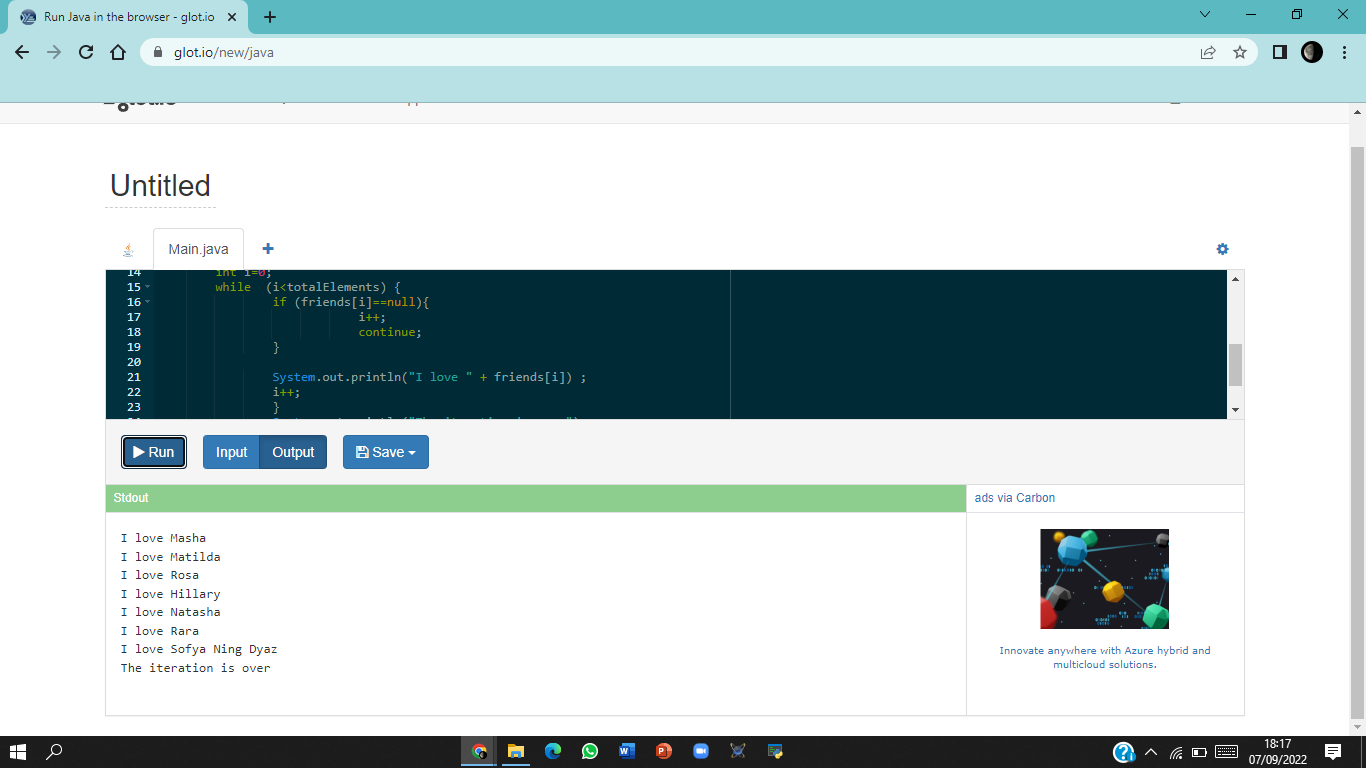Click the Azure advertisement image
Viewport: 1366px width, 768px height.
(x=1104, y=579)
